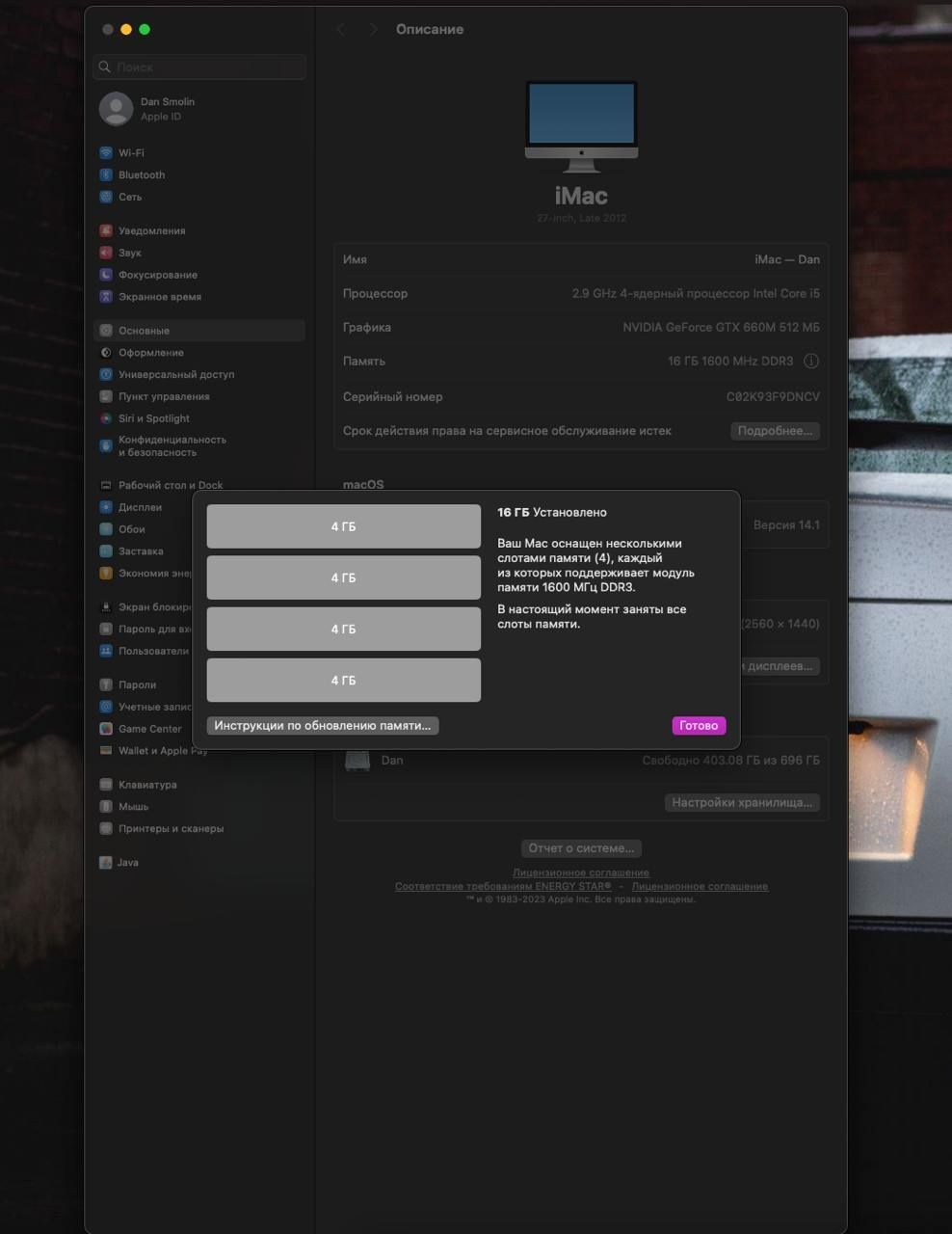
Task: Click the Описание window title
Action: [430, 30]
